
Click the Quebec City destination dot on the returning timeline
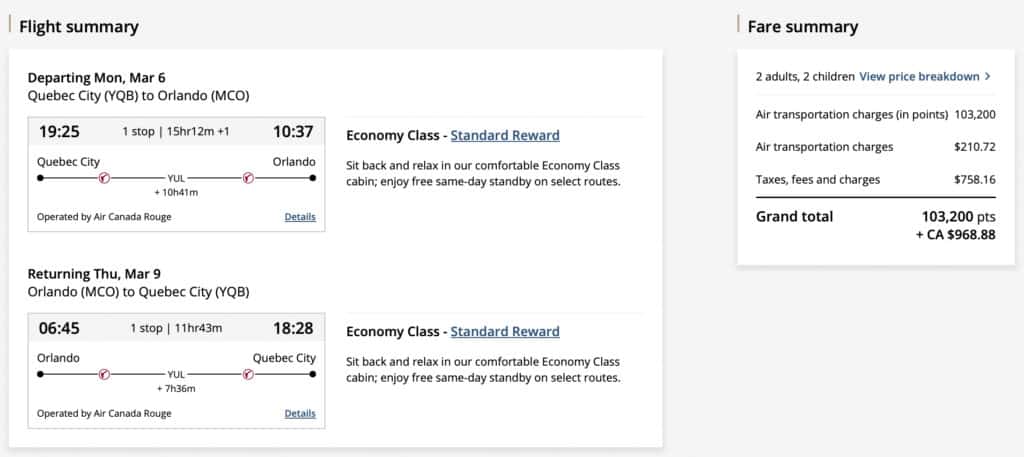(313, 374)
